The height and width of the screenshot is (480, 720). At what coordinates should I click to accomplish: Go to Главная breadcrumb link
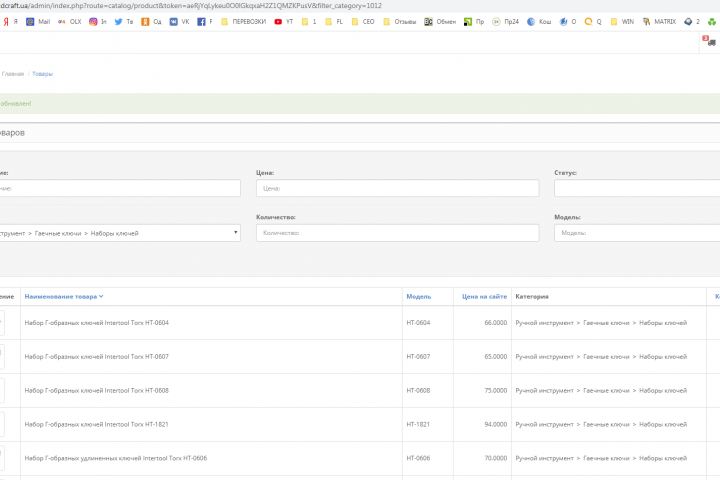(13, 74)
